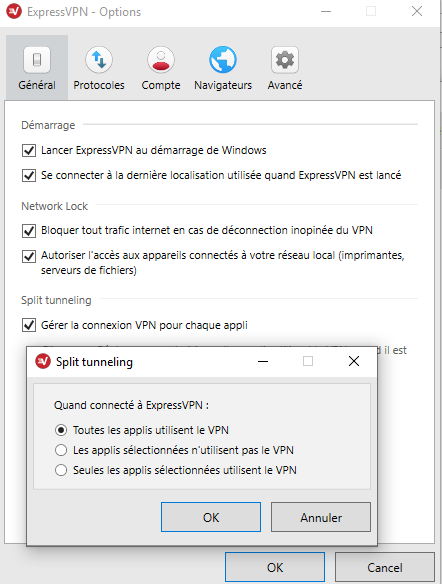Click ExpressVPN logo in Options title bar

click(14, 12)
